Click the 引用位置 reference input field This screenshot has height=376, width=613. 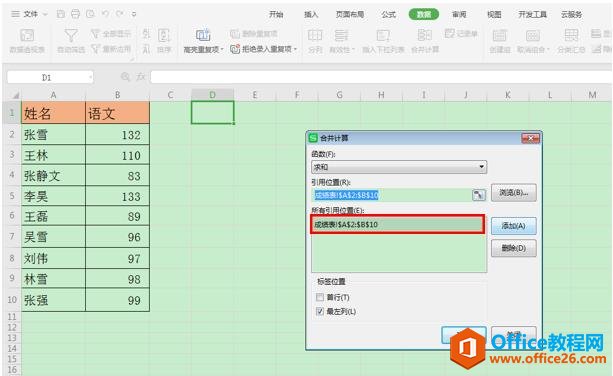tap(392, 195)
